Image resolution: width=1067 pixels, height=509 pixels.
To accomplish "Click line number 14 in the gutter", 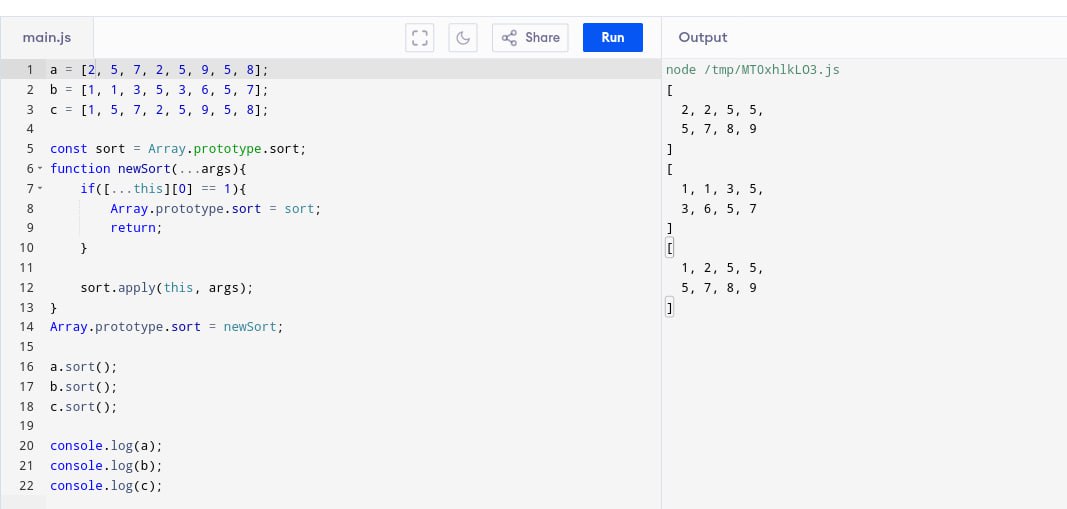I will click(x=27, y=327).
